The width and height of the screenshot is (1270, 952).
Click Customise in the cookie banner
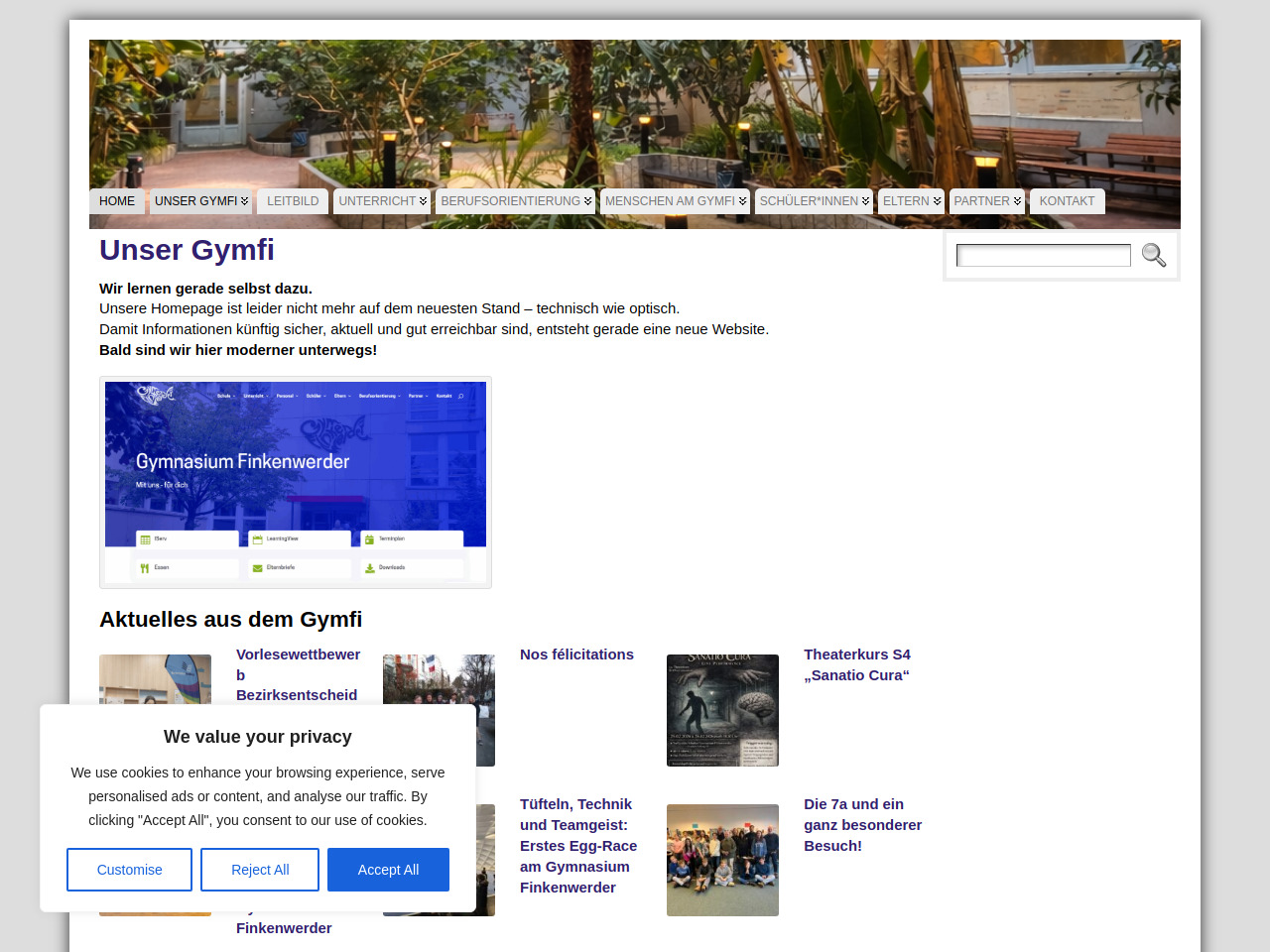click(129, 870)
